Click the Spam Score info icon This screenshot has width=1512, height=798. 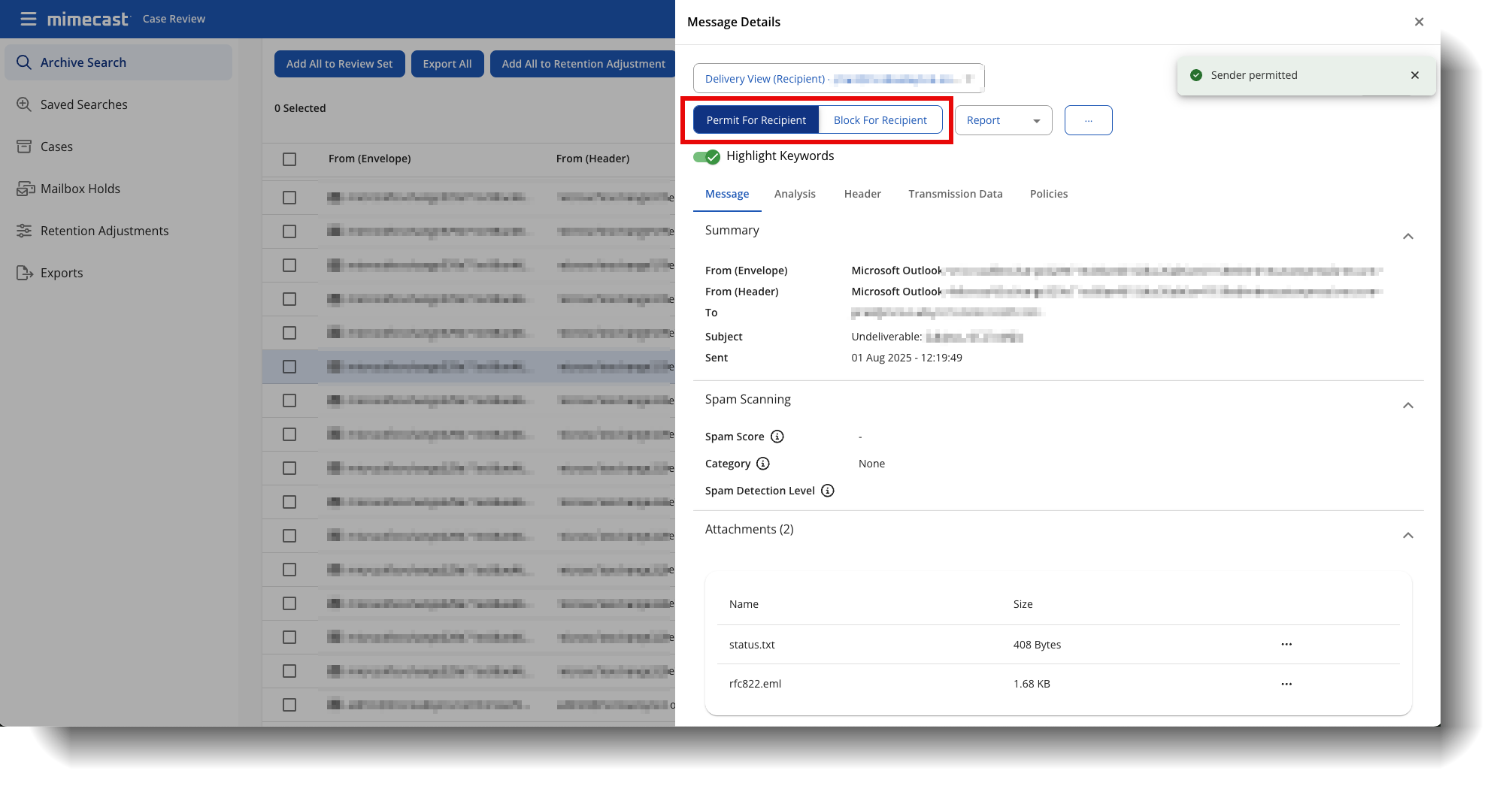click(x=777, y=437)
